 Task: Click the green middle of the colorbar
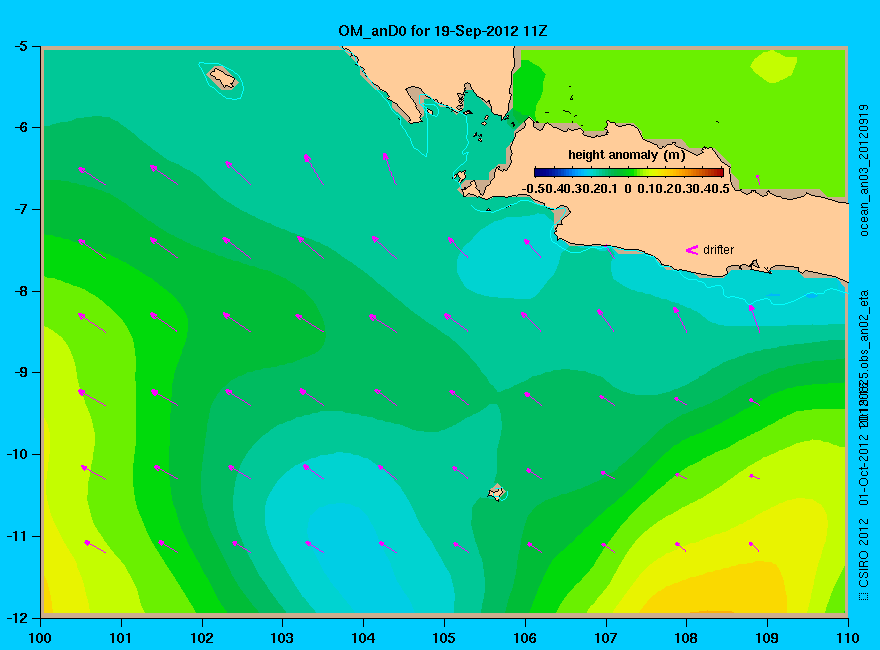(x=629, y=172)
